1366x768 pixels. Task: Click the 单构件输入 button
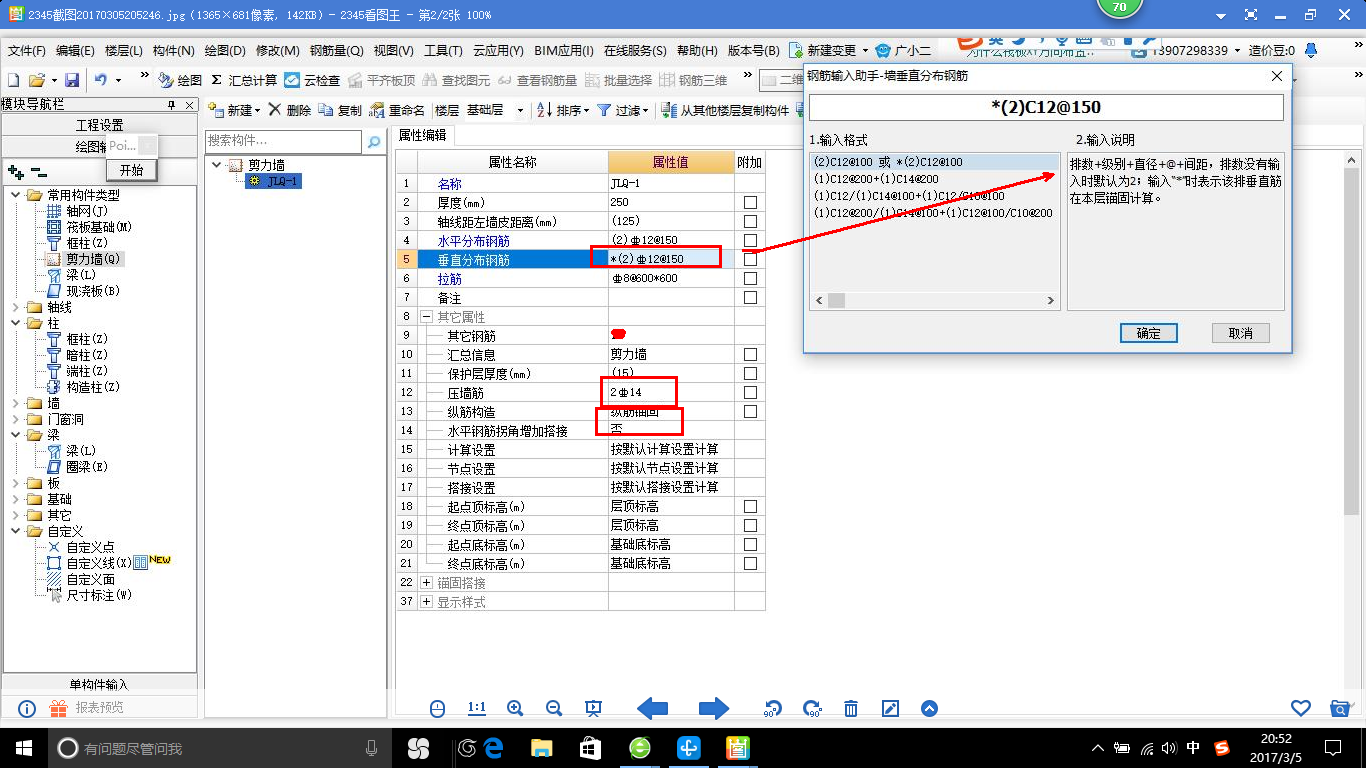click(x=99, y=684)
